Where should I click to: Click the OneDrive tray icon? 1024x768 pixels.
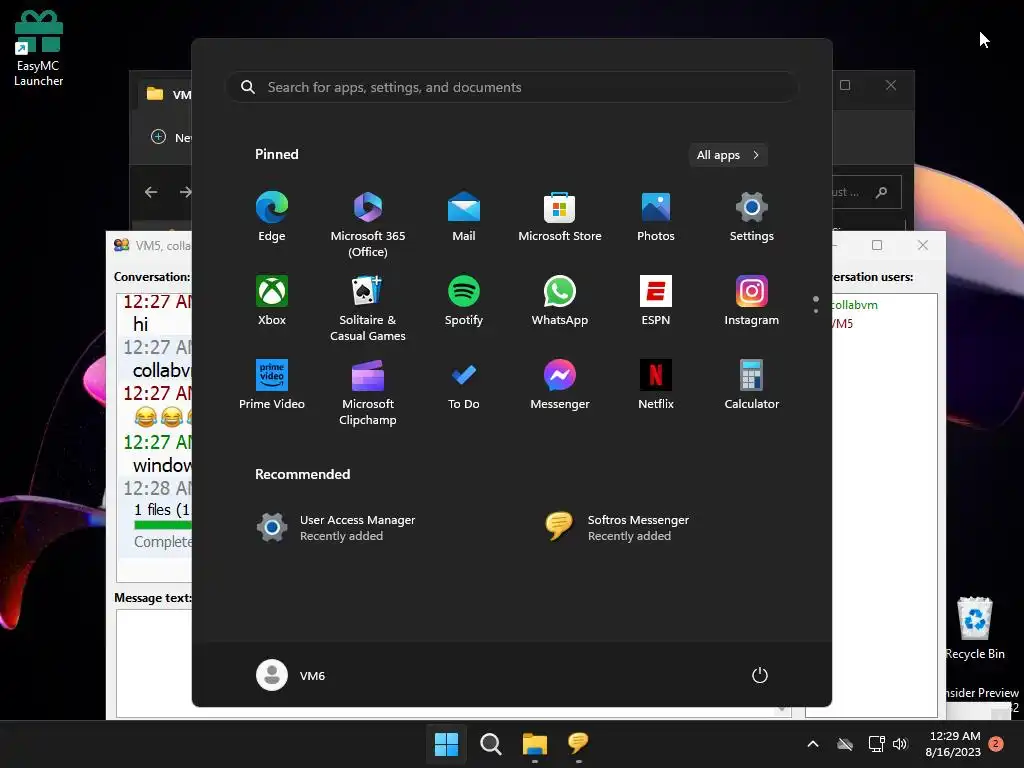[x=845, y=744]
